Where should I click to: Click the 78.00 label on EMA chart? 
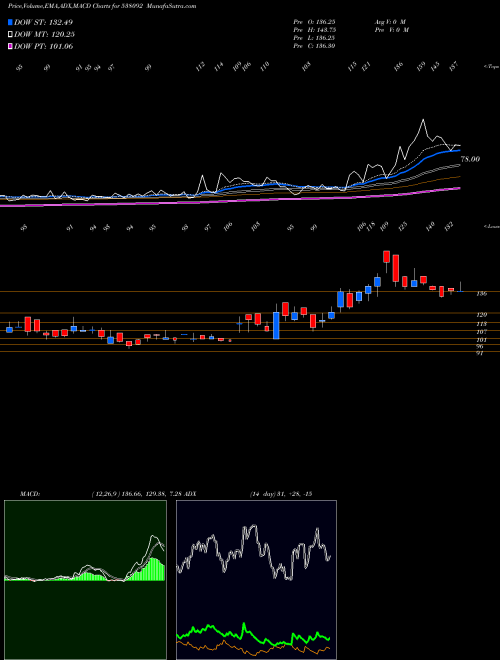point(470,160)
